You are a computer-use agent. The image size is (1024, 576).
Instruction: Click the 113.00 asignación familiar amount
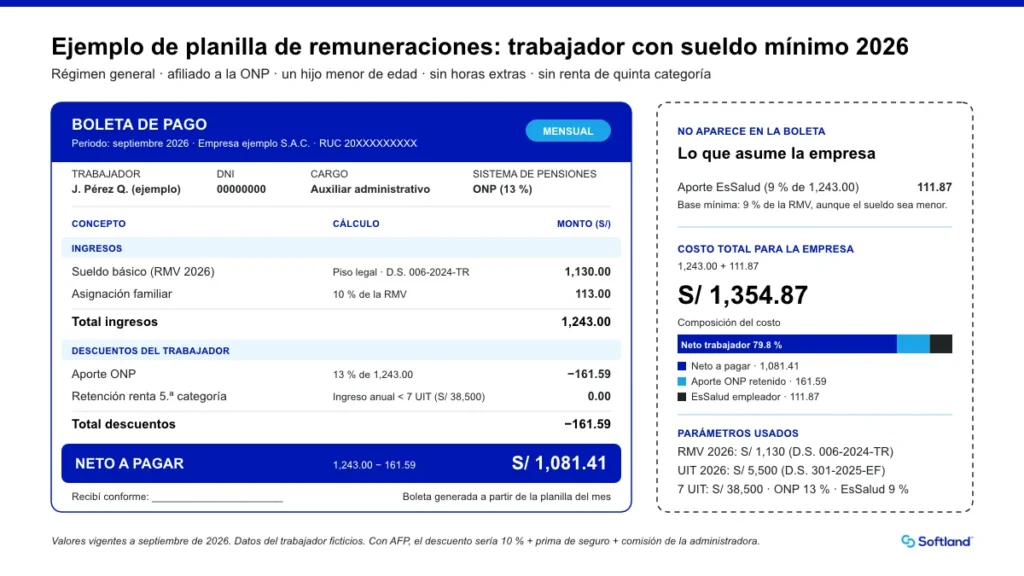tap(593, 294)
